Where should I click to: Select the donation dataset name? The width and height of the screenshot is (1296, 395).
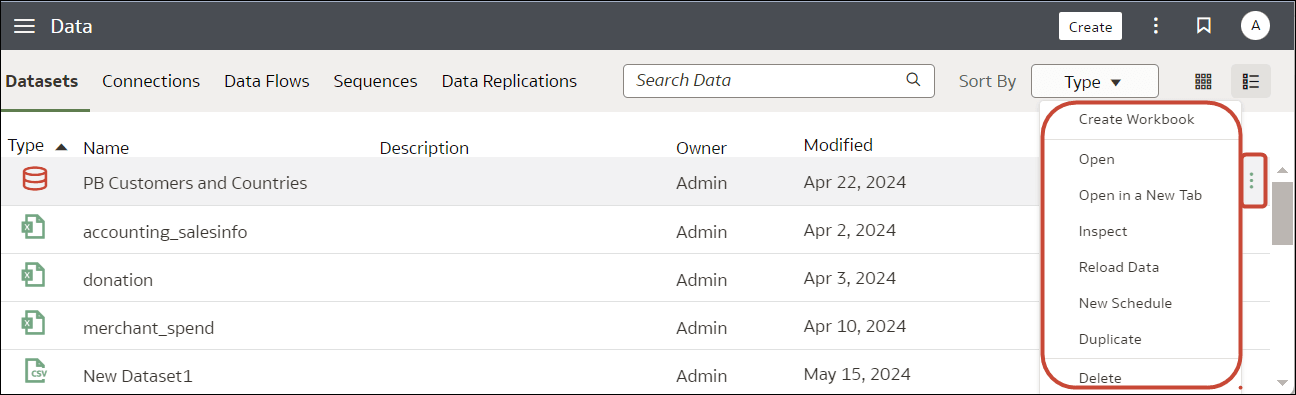point(118,280)
